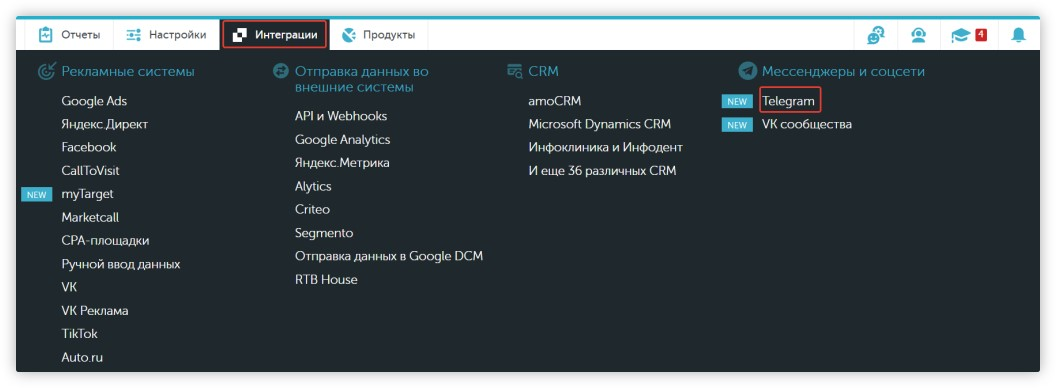Open И еще 36 различных CRM
Image resolution: width=1056 pixels, height=388 pixels.
pyautogui.click(x=602, y=171)
